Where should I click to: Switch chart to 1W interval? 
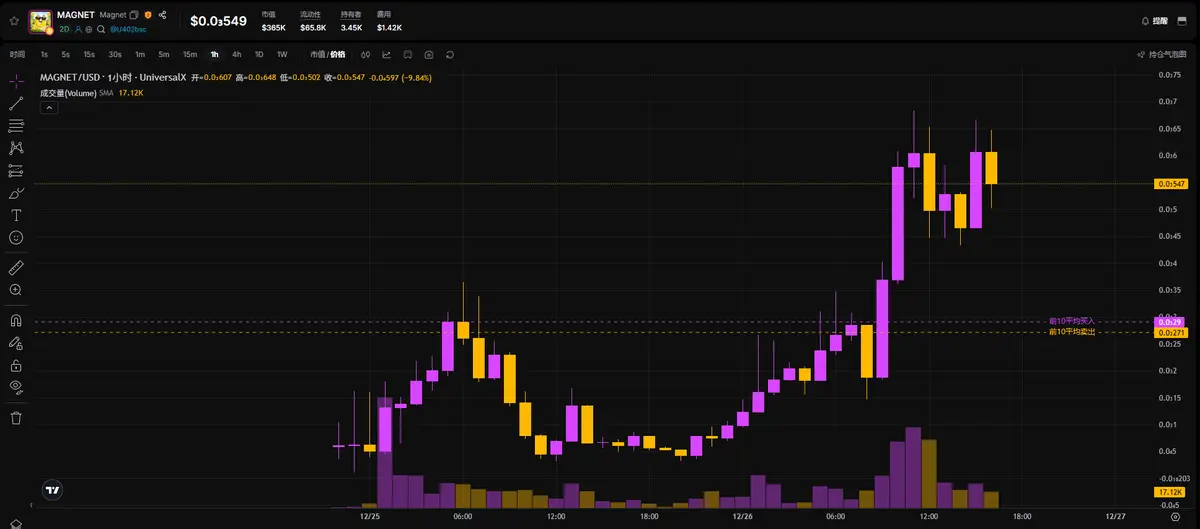282,54
